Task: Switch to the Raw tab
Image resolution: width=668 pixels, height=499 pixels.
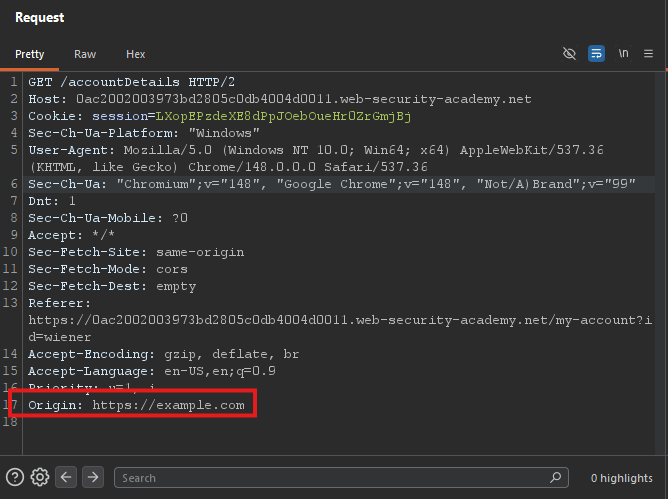Action: tap(85, 54)
